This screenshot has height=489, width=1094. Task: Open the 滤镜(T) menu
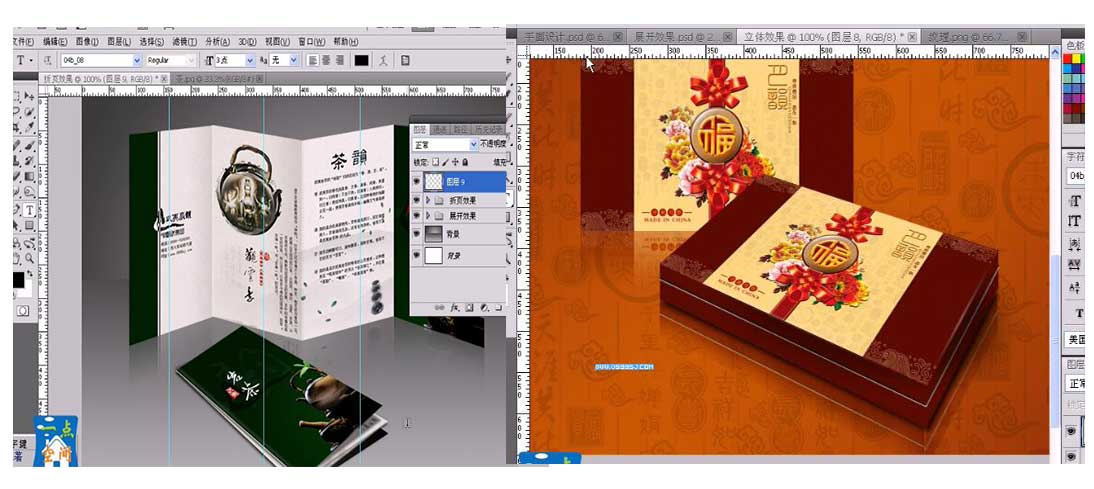point(181,42)
